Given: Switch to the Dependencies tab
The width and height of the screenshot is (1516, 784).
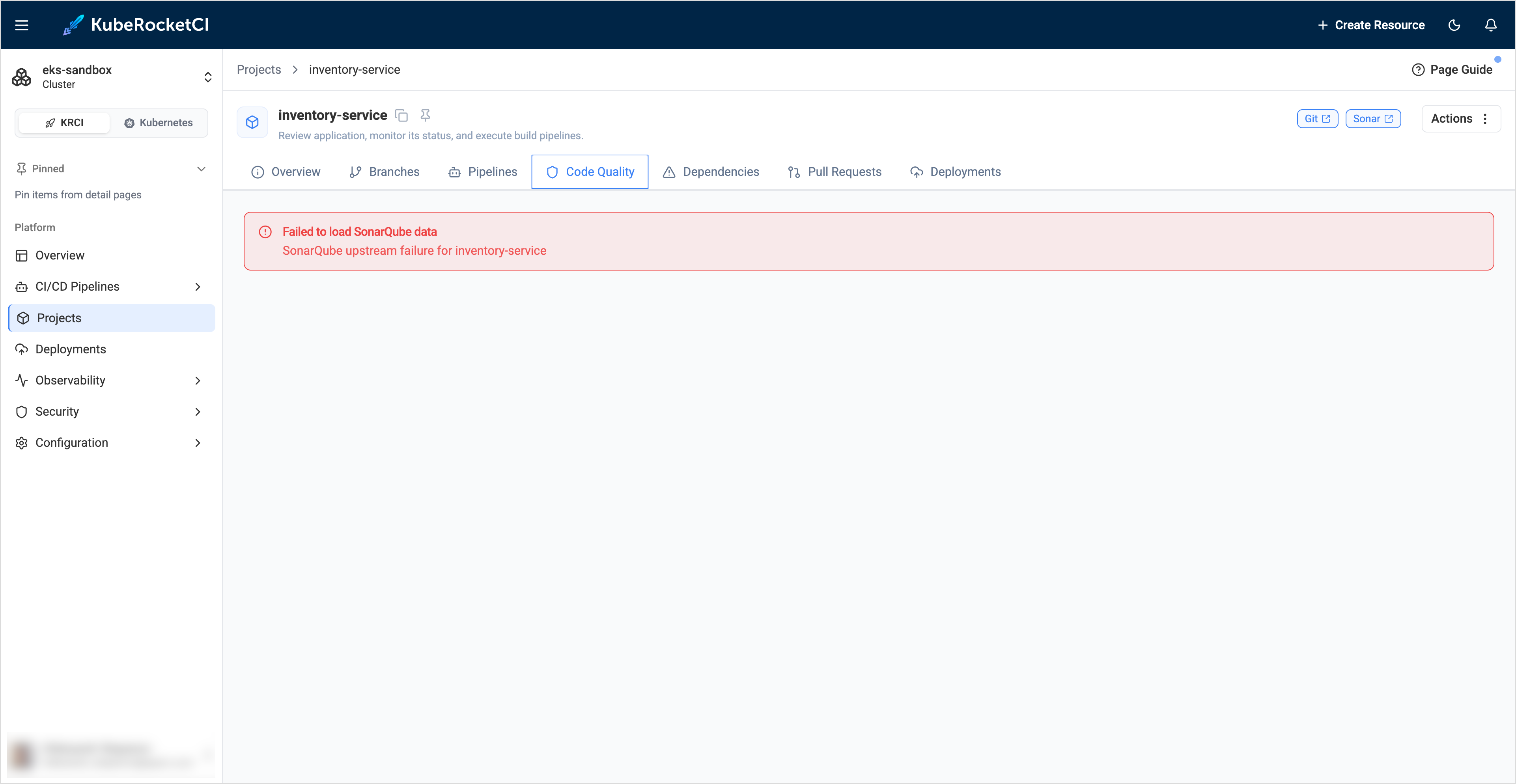Looking at the screenshot, I should tap(711, 172).
